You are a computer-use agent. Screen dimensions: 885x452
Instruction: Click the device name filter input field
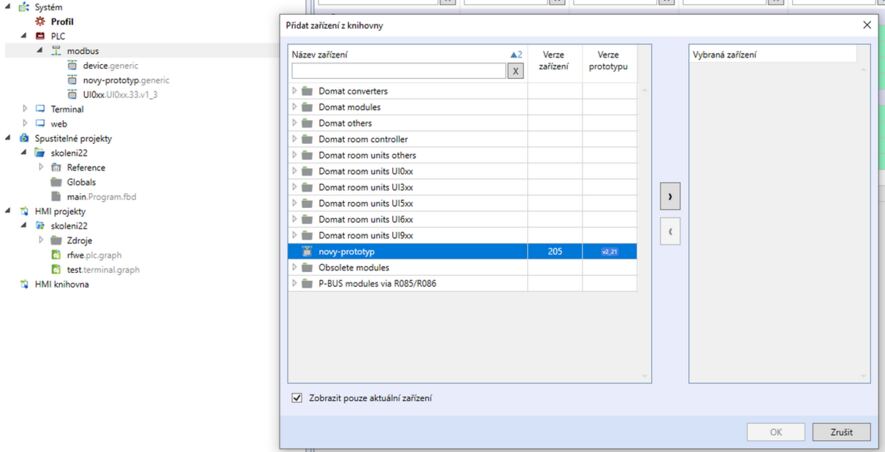coord(397,71)
